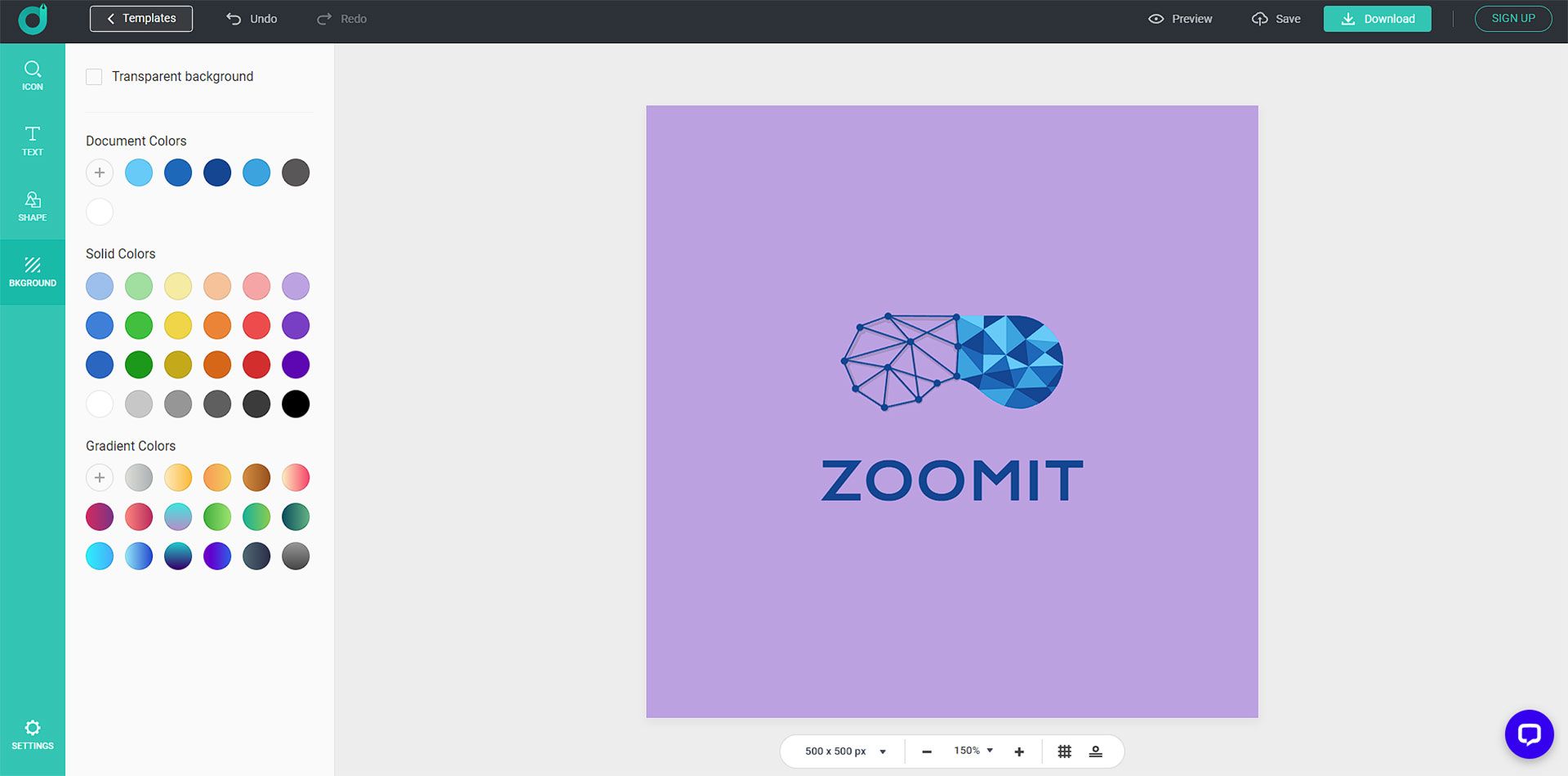
Task: Add a new document color
Action: point(100,173)
